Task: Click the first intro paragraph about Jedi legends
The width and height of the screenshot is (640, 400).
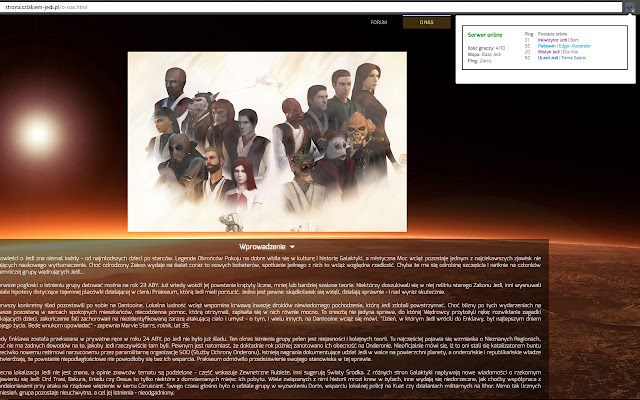Action: [x=271, y=265]
